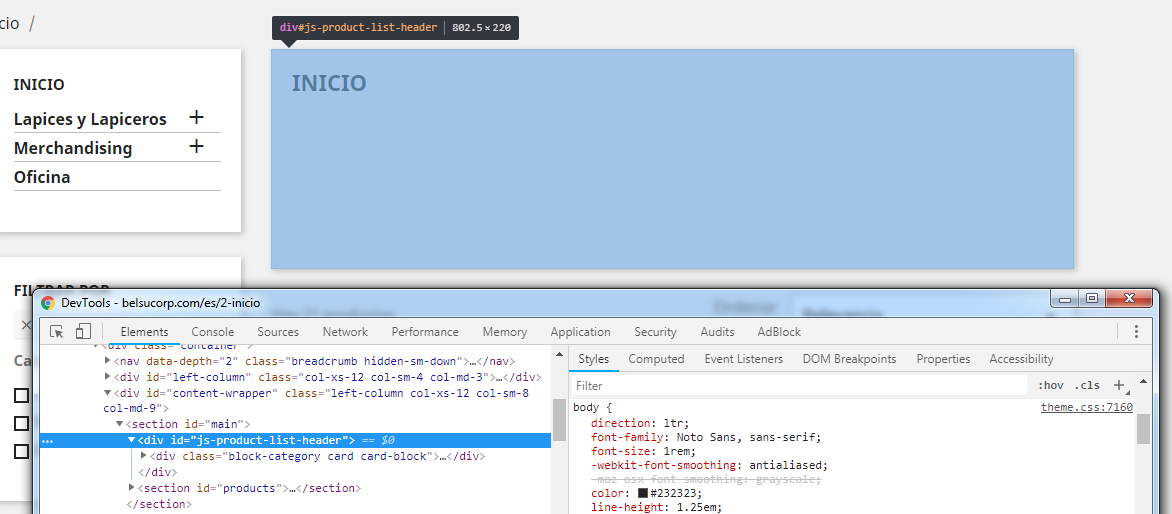This screenshot has height=514, width=1172.
Task: Click line-height 1.25em declaration
Action: pos(656,507)
